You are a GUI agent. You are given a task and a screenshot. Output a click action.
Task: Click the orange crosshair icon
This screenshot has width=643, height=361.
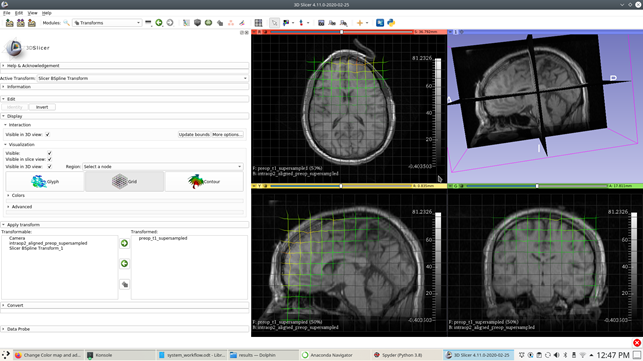(x=360, y=23)
